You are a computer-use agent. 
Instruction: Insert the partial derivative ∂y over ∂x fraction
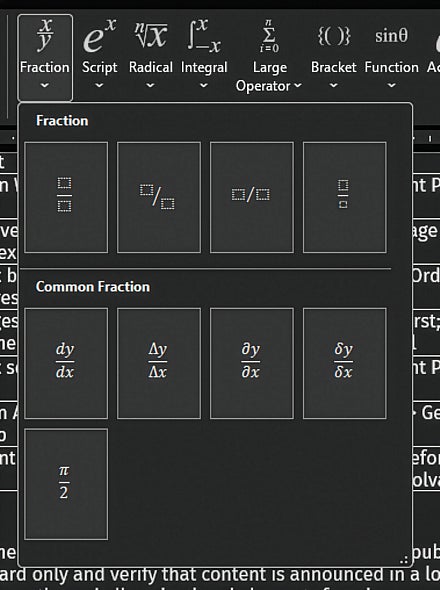pyautogui.click(x=252, y=363)
